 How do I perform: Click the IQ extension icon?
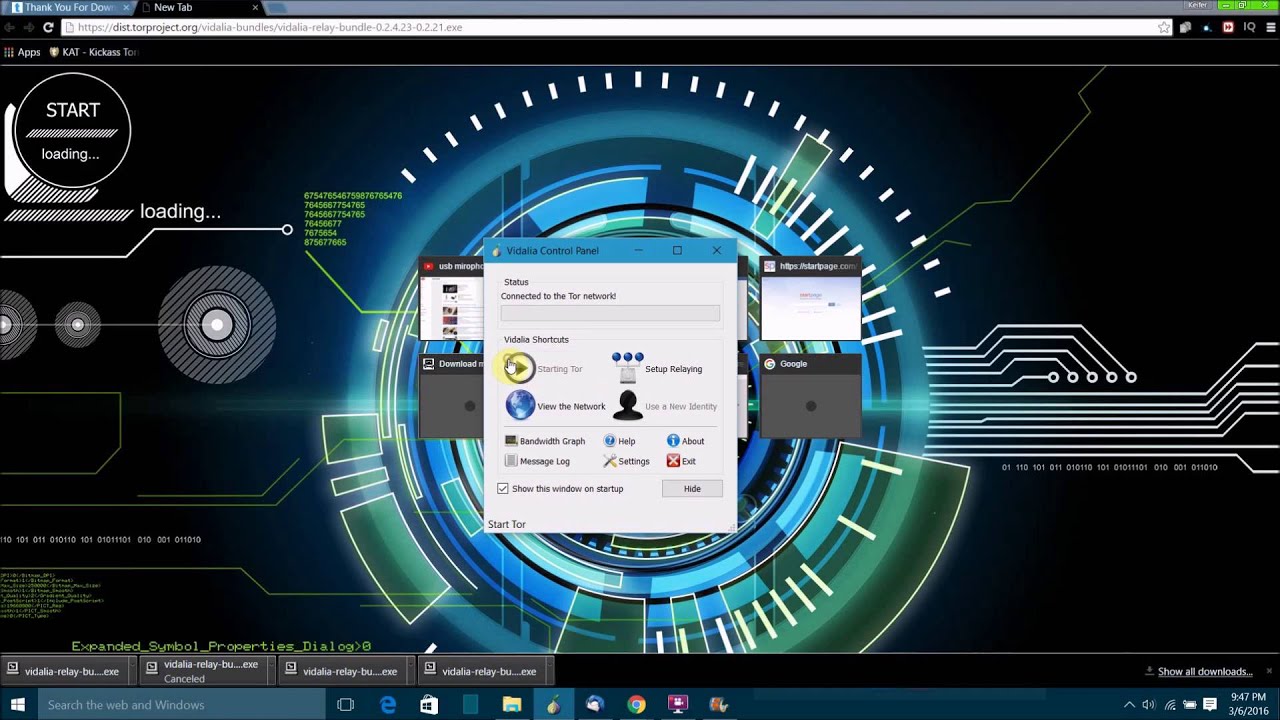click(1249, 27)
